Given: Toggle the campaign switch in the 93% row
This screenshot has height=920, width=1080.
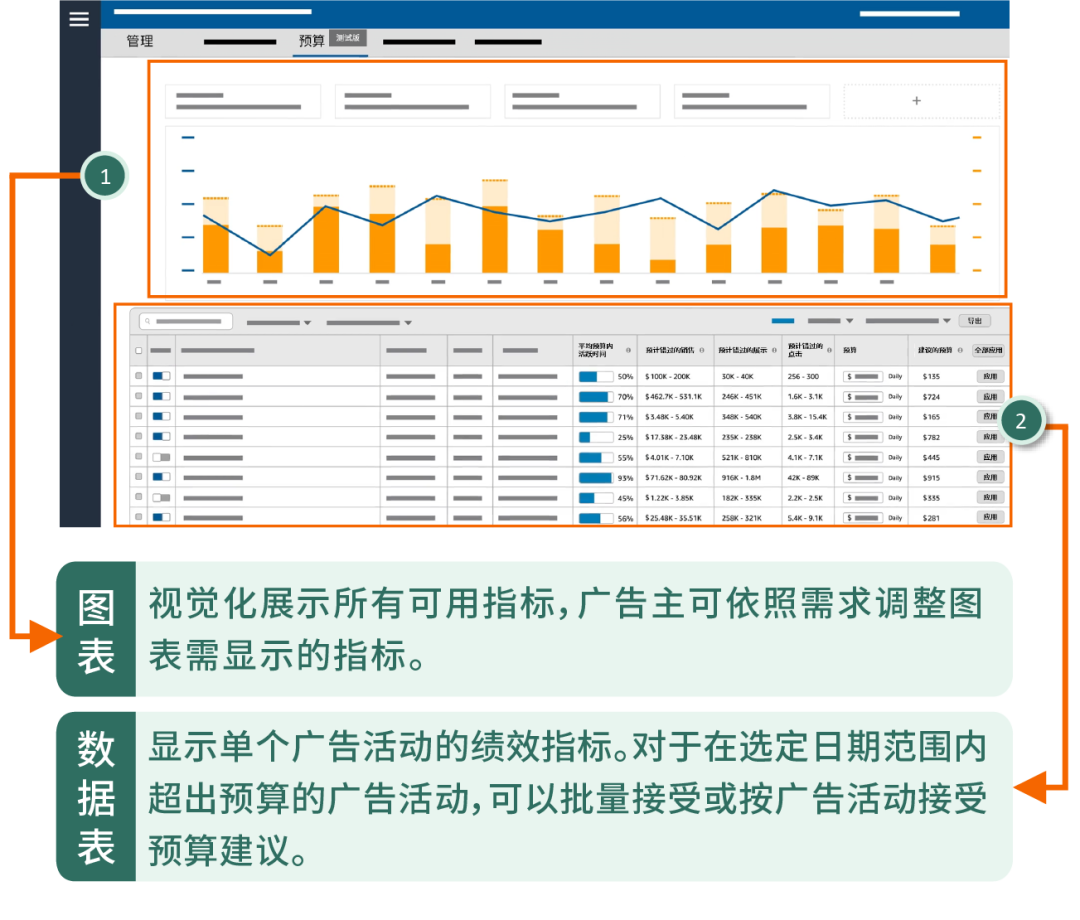Looking at the screenshot, I should [161, 477].
